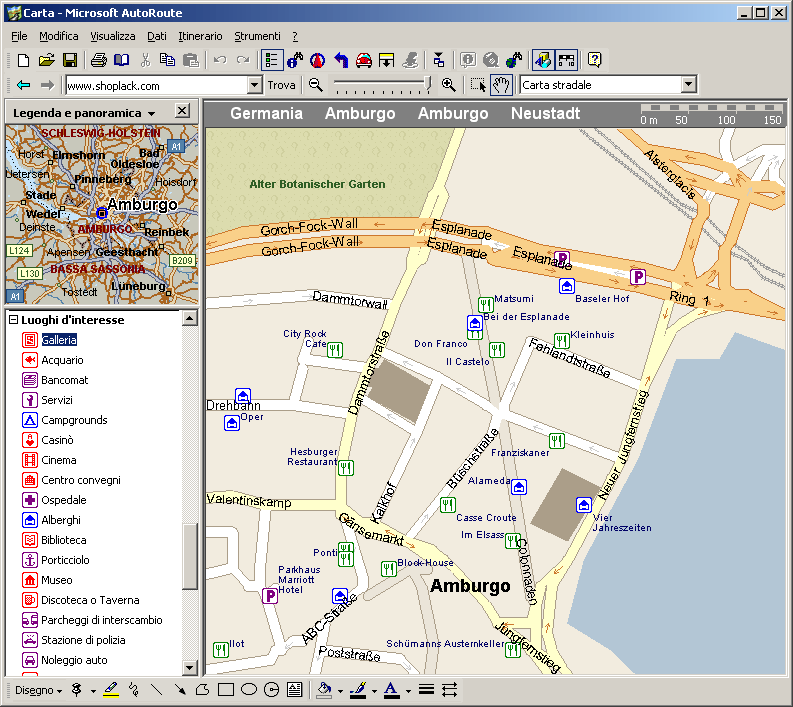Viewport: 793px width, 707px height.
Task: Click the blue turn arrow directions icon
Action: (x=341, y=60)
